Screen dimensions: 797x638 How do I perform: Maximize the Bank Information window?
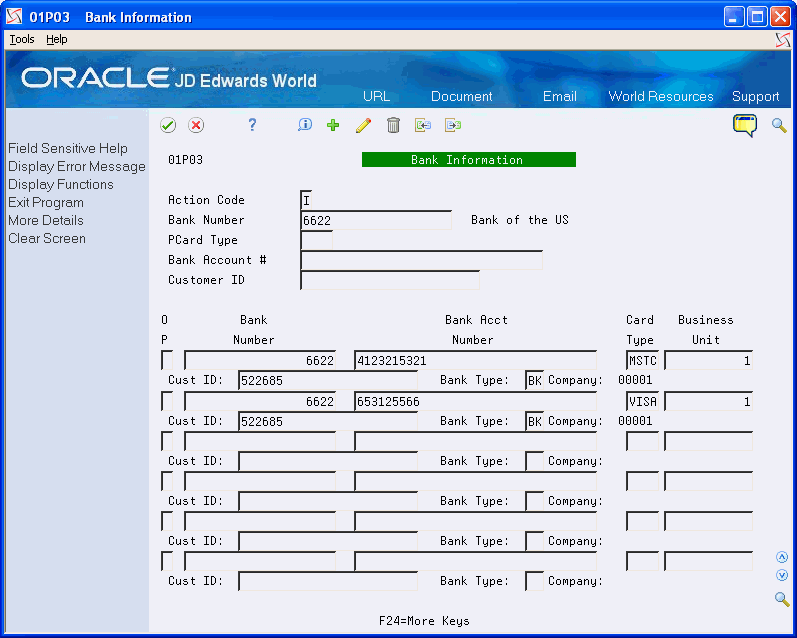pyautogui.click(x=757, y=17)
